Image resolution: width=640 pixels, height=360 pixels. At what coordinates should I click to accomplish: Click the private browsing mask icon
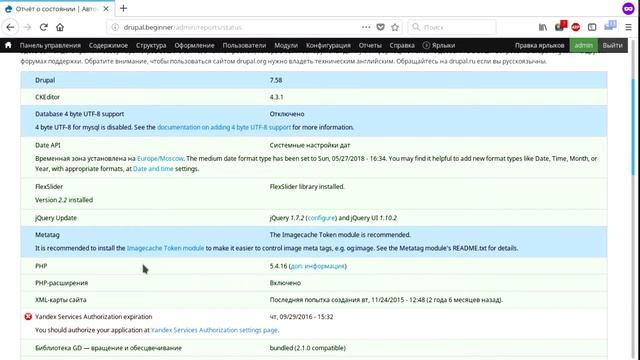click(x=628, y=8)
